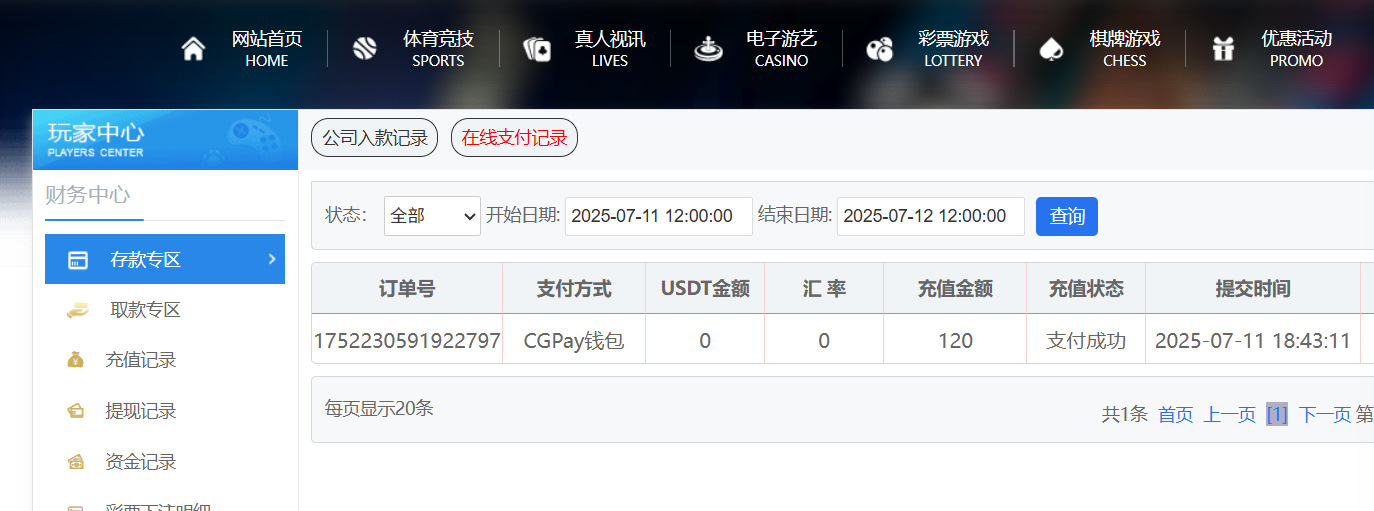This screenshot has height=511, width=1374.
Task: Click the 结束日期 end date field
Action: pos(930,216)
